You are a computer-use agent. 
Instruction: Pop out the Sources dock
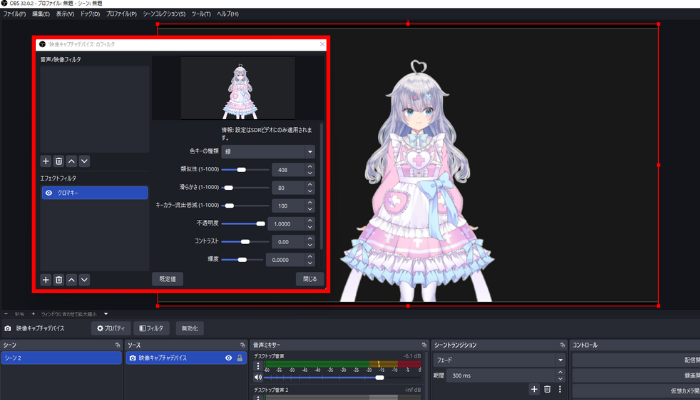(242, 345)
